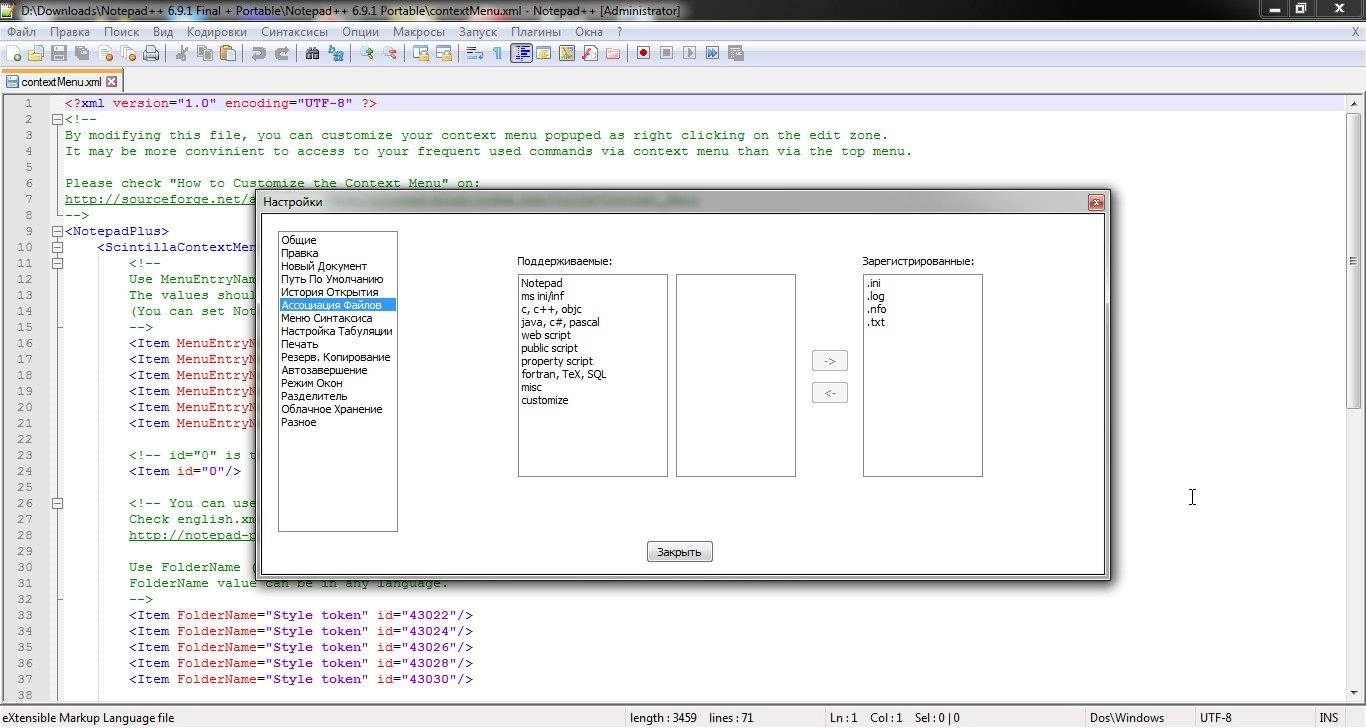
Task: Click the Закрыть button in Настройки
Action: pyautogui.click(x=680, y=552)
